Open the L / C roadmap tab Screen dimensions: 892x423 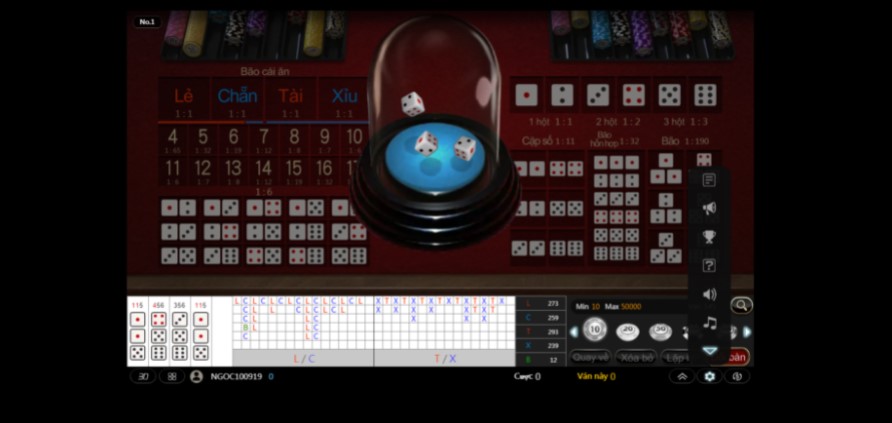pos(303,359)
